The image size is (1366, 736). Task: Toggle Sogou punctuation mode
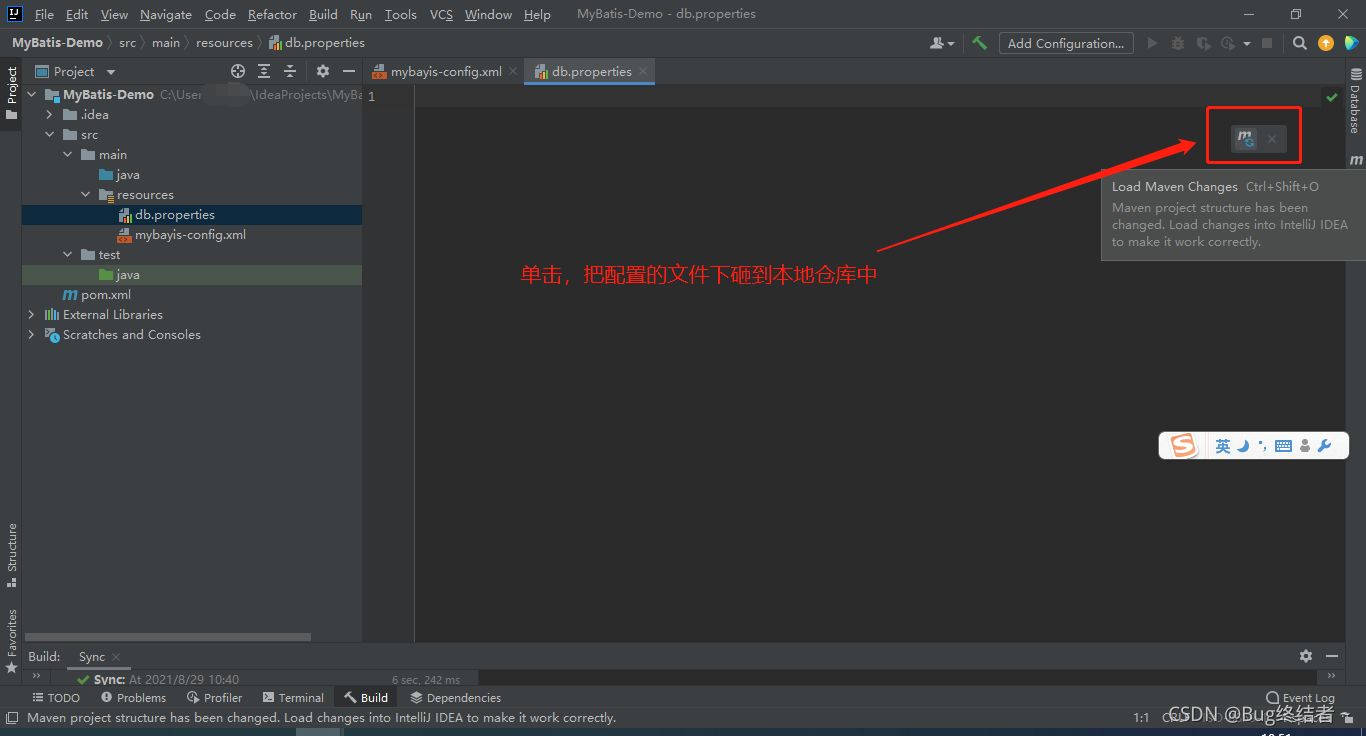pyautogui.click(x=1262, y=446)
